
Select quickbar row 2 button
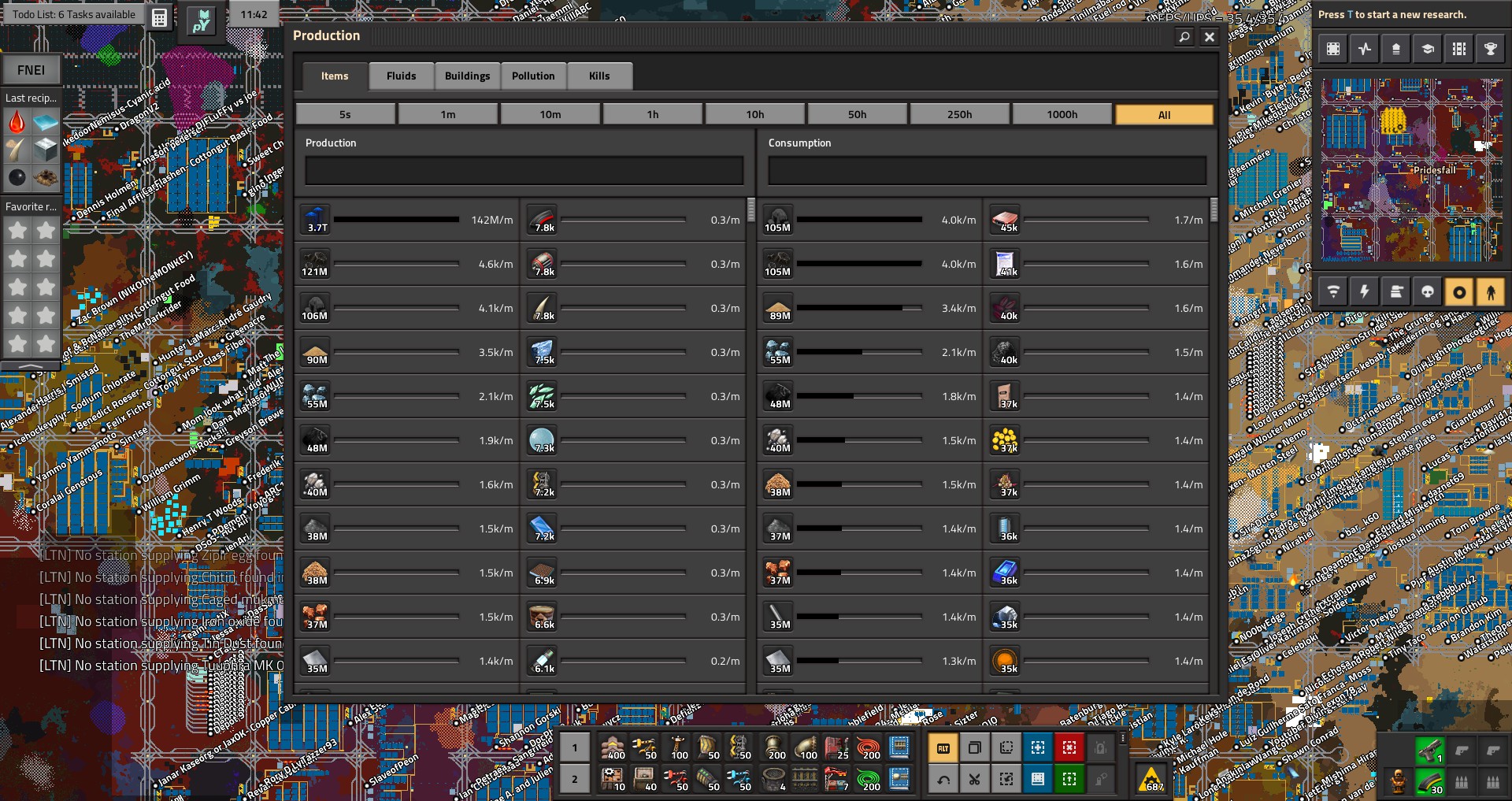pyautogui.click(x=575, y=780)
